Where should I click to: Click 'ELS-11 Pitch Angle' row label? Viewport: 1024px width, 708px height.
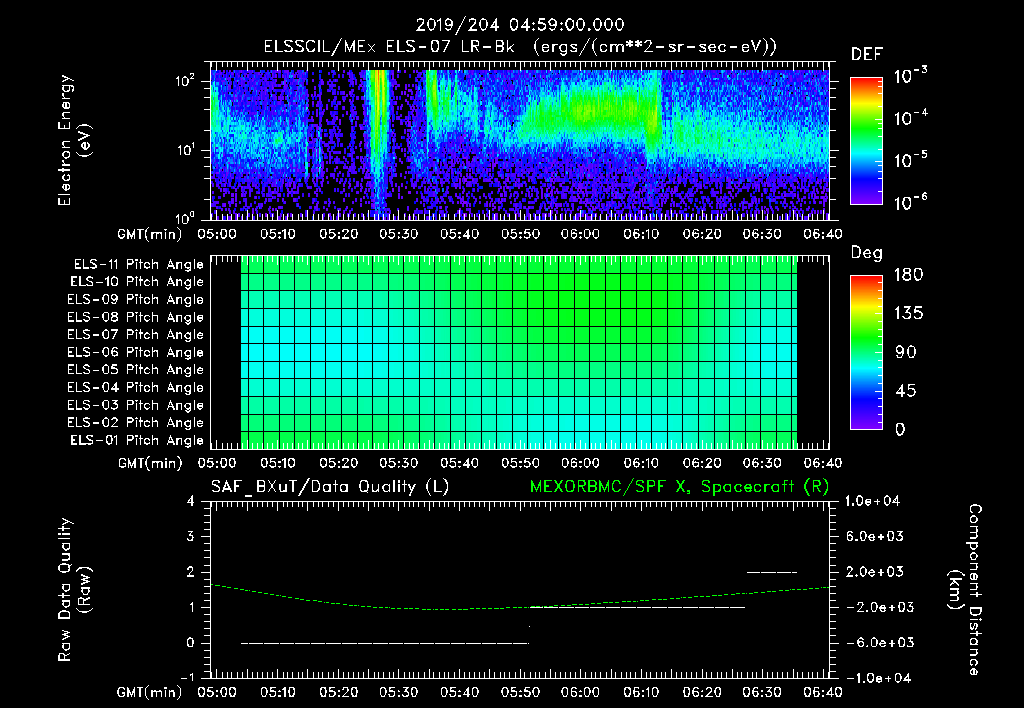click(x=138, y=265)
